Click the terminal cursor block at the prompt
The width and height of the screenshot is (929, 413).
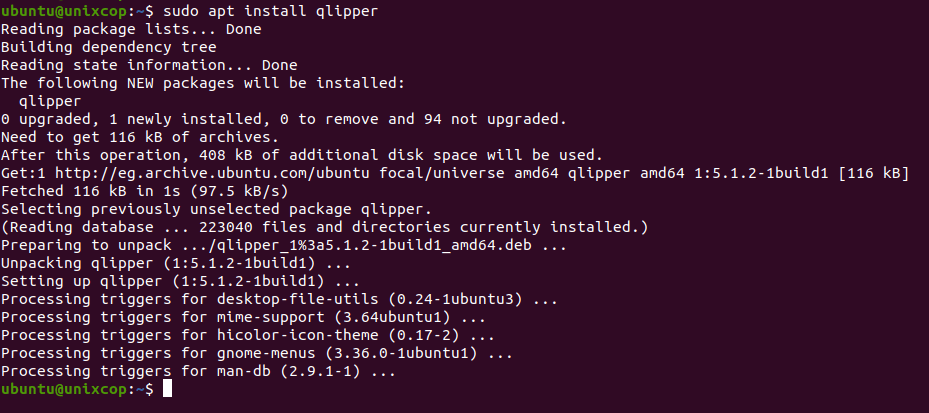click(167, 389)
